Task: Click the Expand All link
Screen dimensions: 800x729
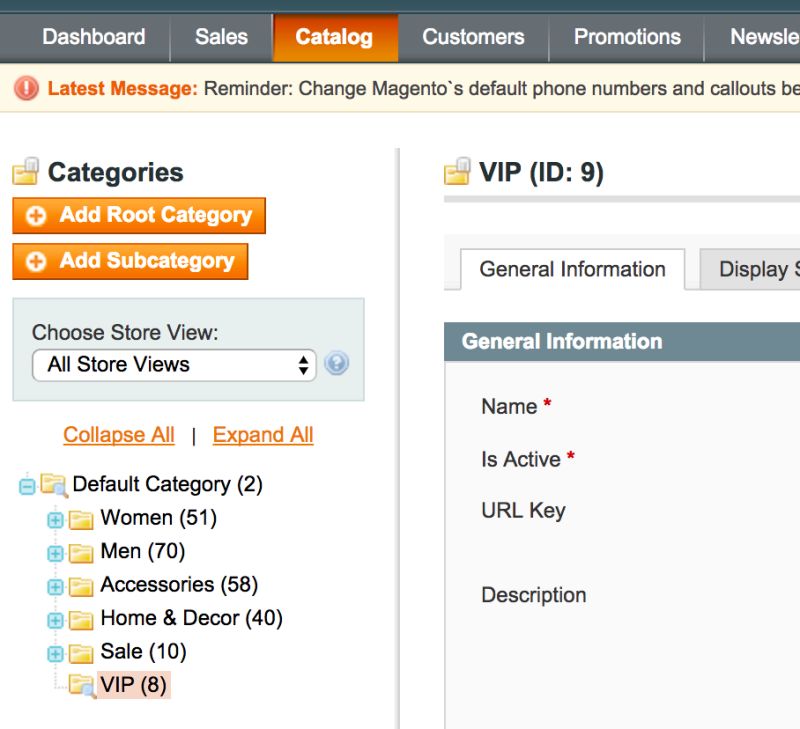Action: pos(262,434)
